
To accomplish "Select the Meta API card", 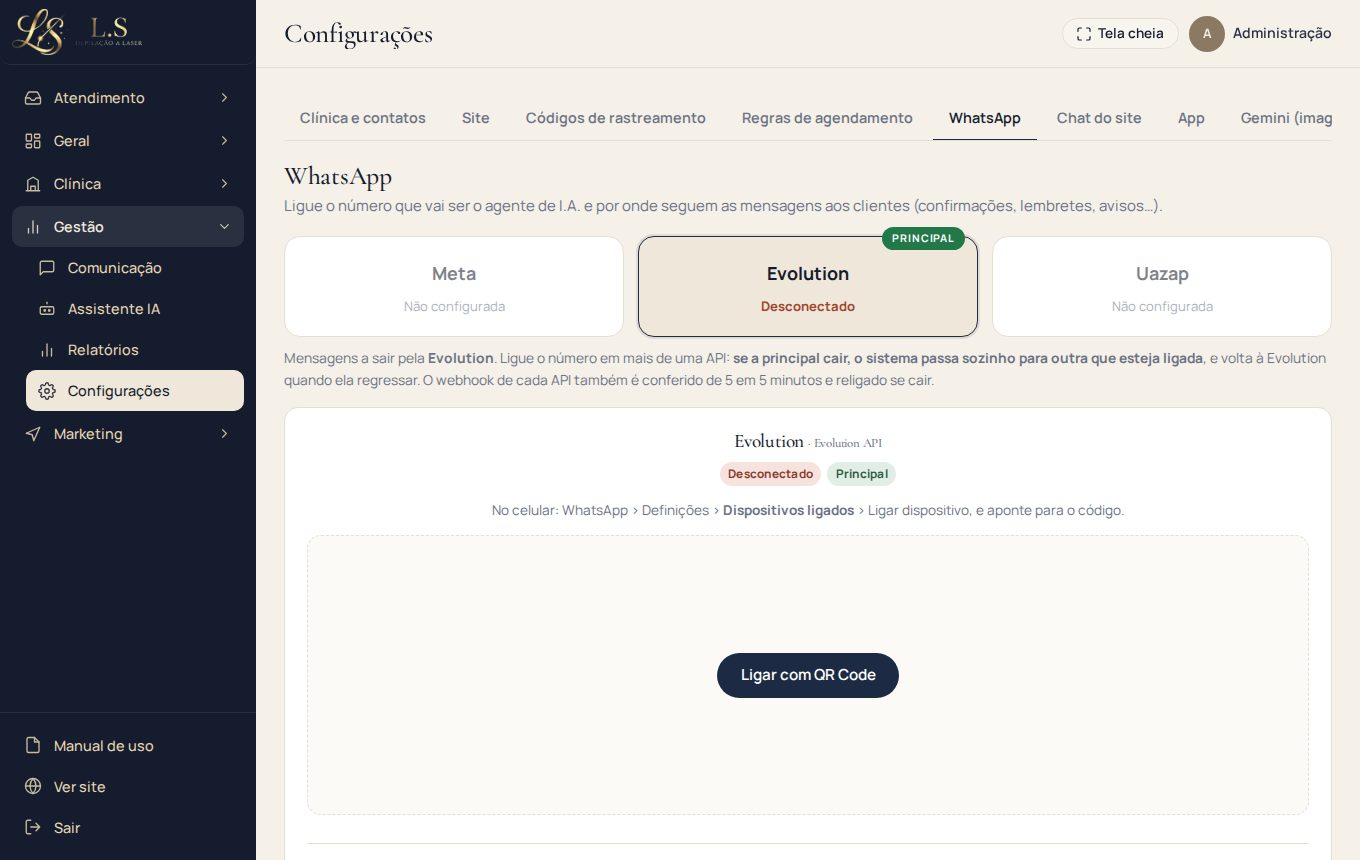I will (x=454, y=287).
